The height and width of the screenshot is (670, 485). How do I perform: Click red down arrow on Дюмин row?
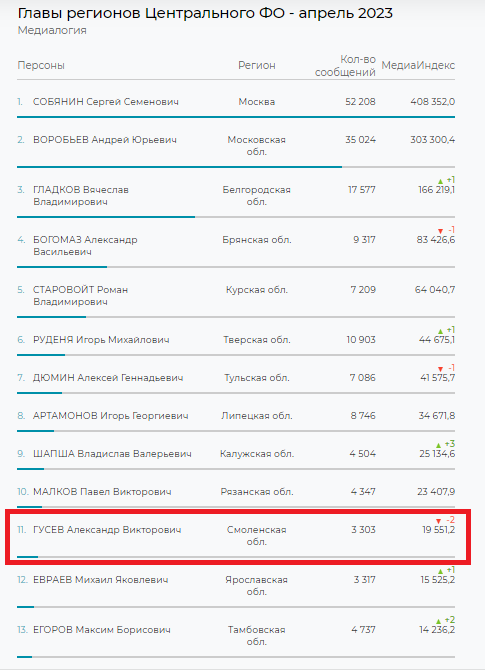click(441, 369)
